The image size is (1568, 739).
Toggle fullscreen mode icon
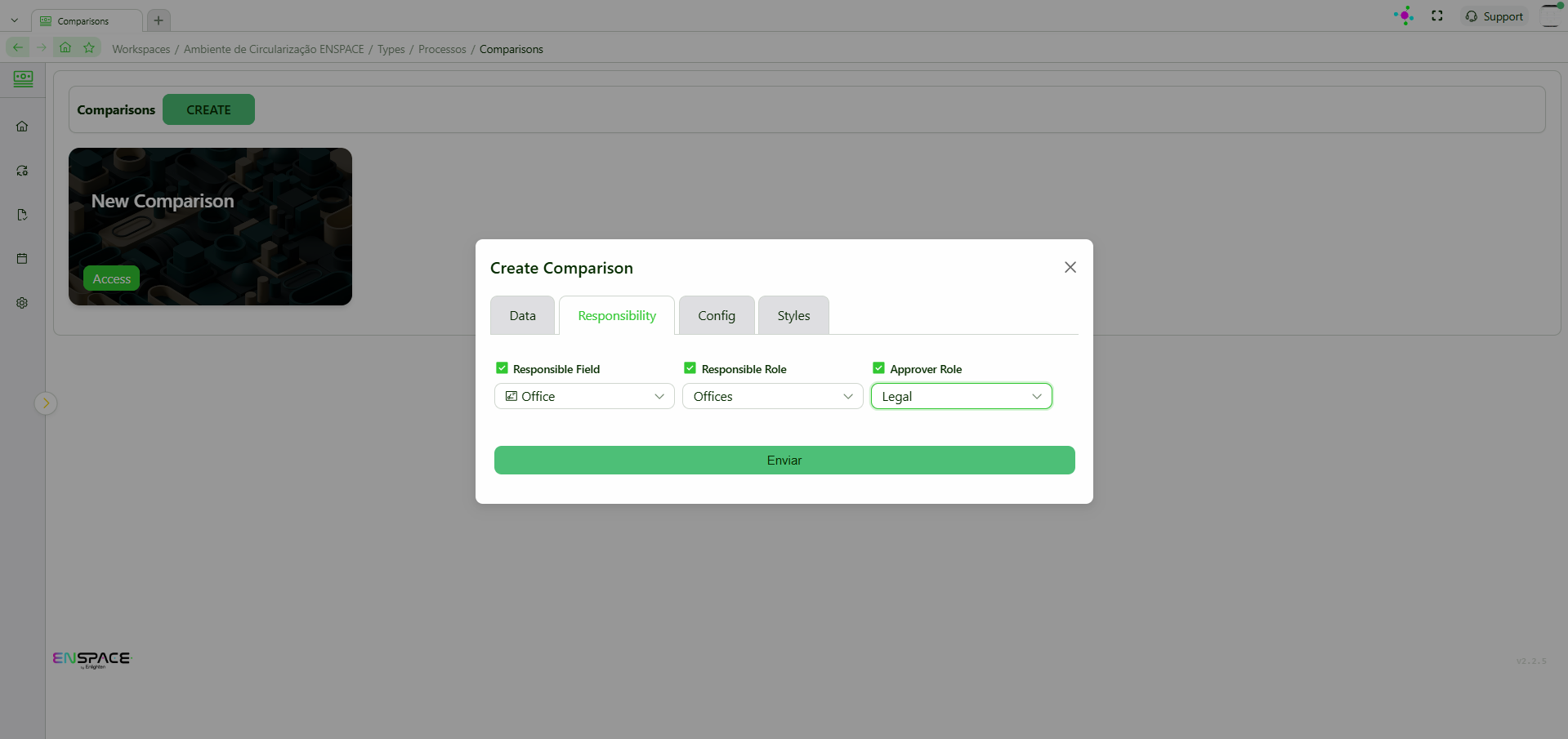1437,16
